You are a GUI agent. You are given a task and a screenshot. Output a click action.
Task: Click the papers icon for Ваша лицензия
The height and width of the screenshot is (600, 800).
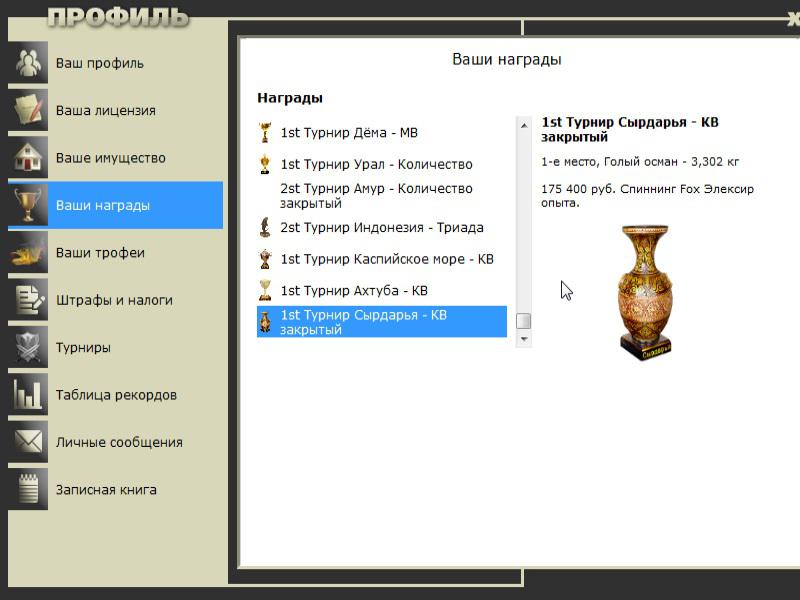(28, 110)
